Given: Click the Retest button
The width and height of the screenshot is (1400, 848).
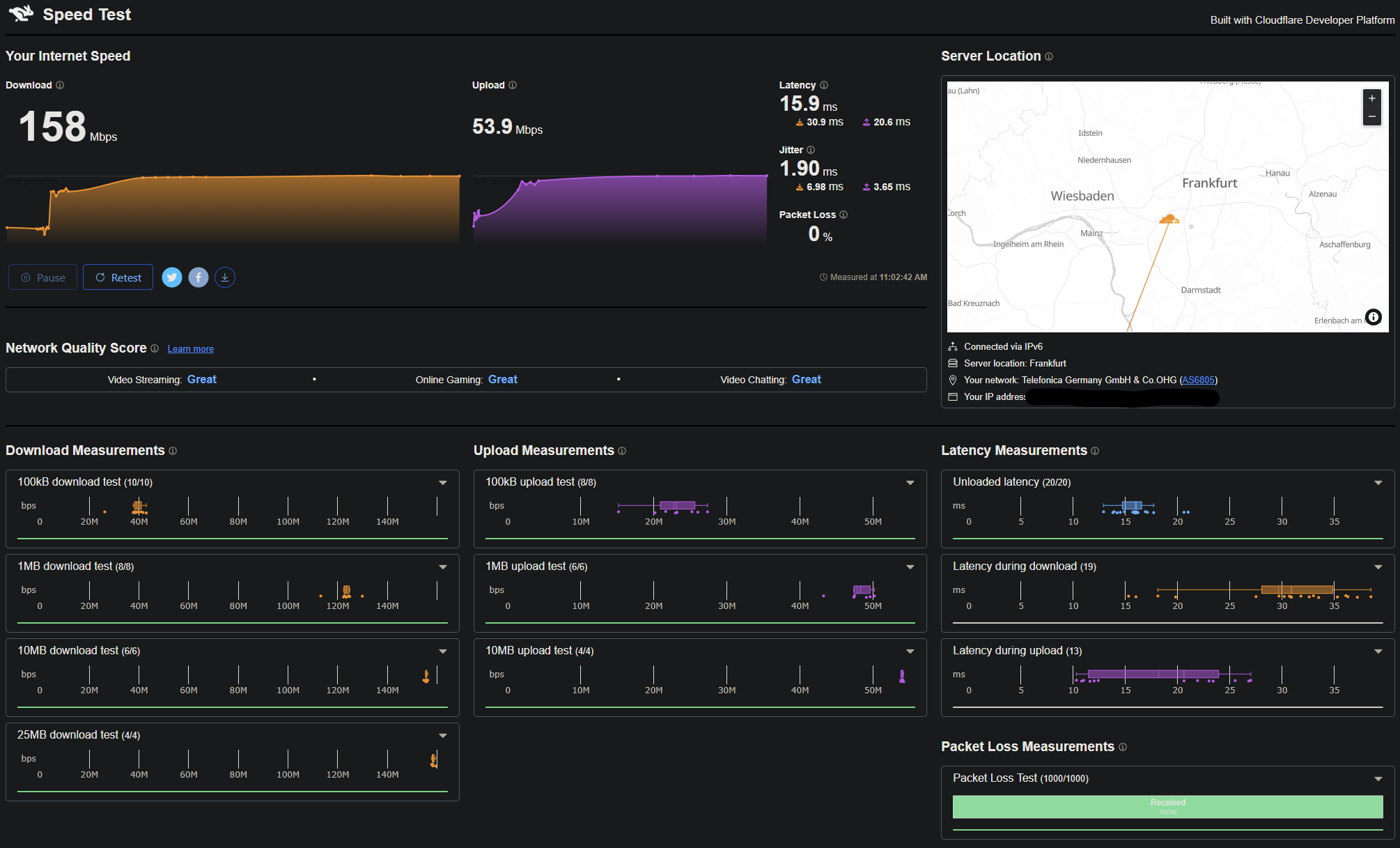Looking at the screenshot, I should pos(118,277).
